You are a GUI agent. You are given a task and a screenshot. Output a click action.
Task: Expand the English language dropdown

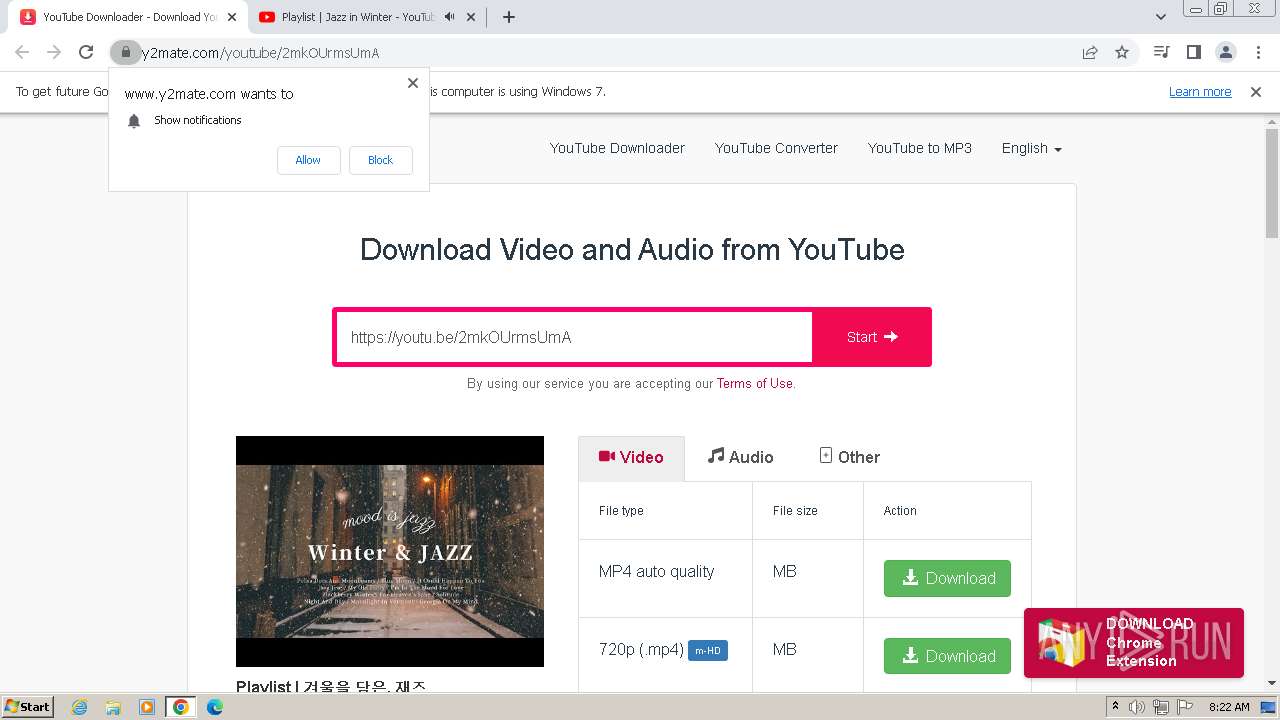tap(1031, 148)
